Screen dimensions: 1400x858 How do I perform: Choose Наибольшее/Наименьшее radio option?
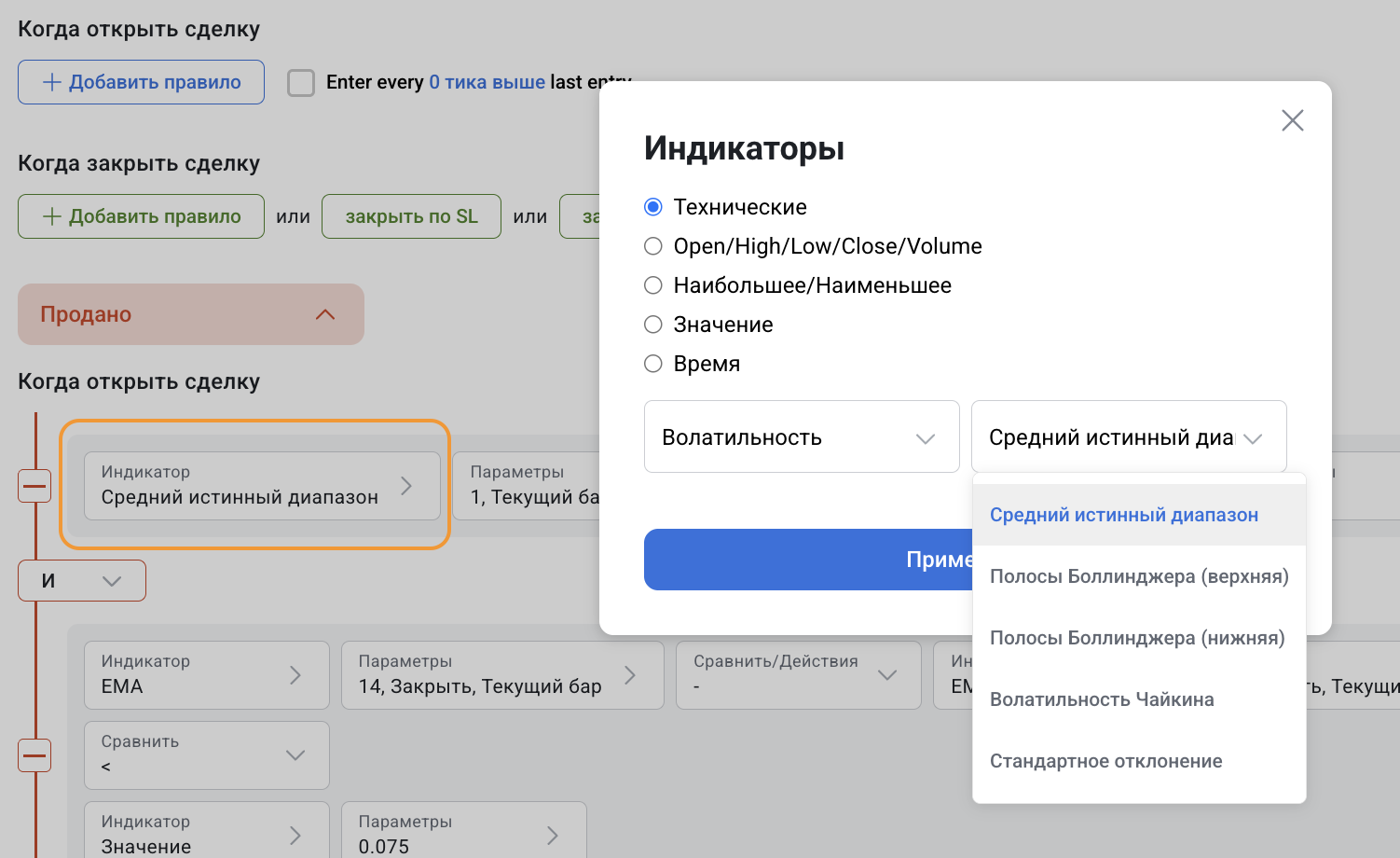click(x=653, y=285)
